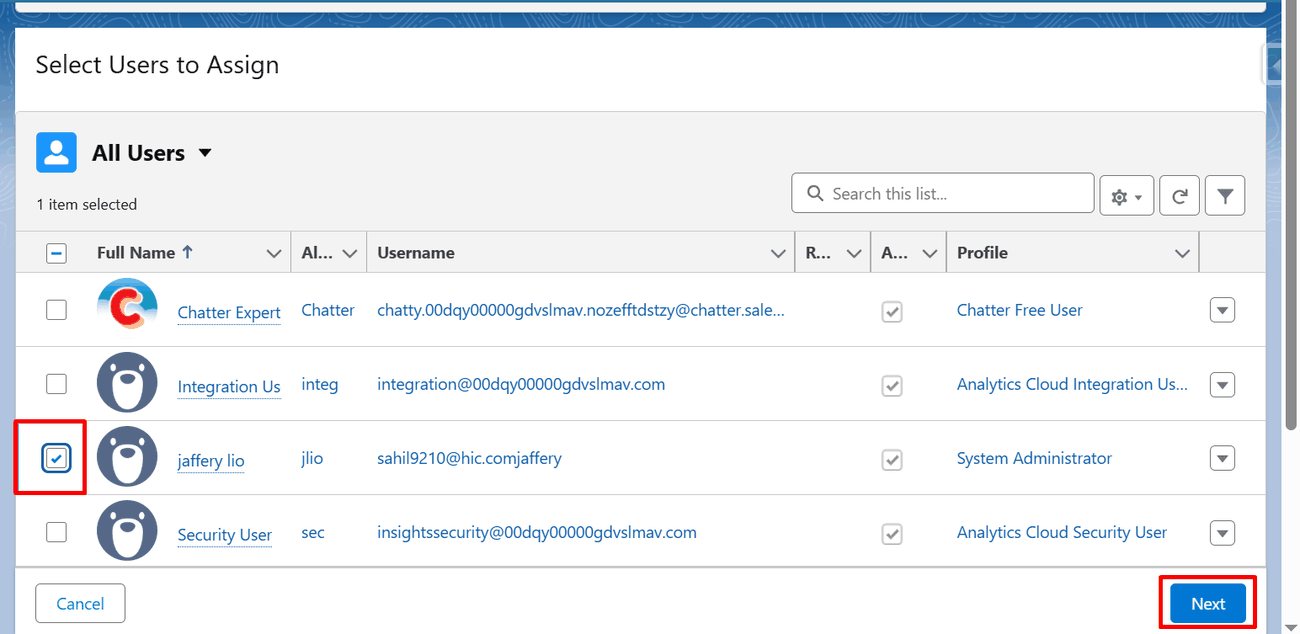Open Analytics Cloud Security User profile link
The image size is (1300, 634).
pos(1062,532)
